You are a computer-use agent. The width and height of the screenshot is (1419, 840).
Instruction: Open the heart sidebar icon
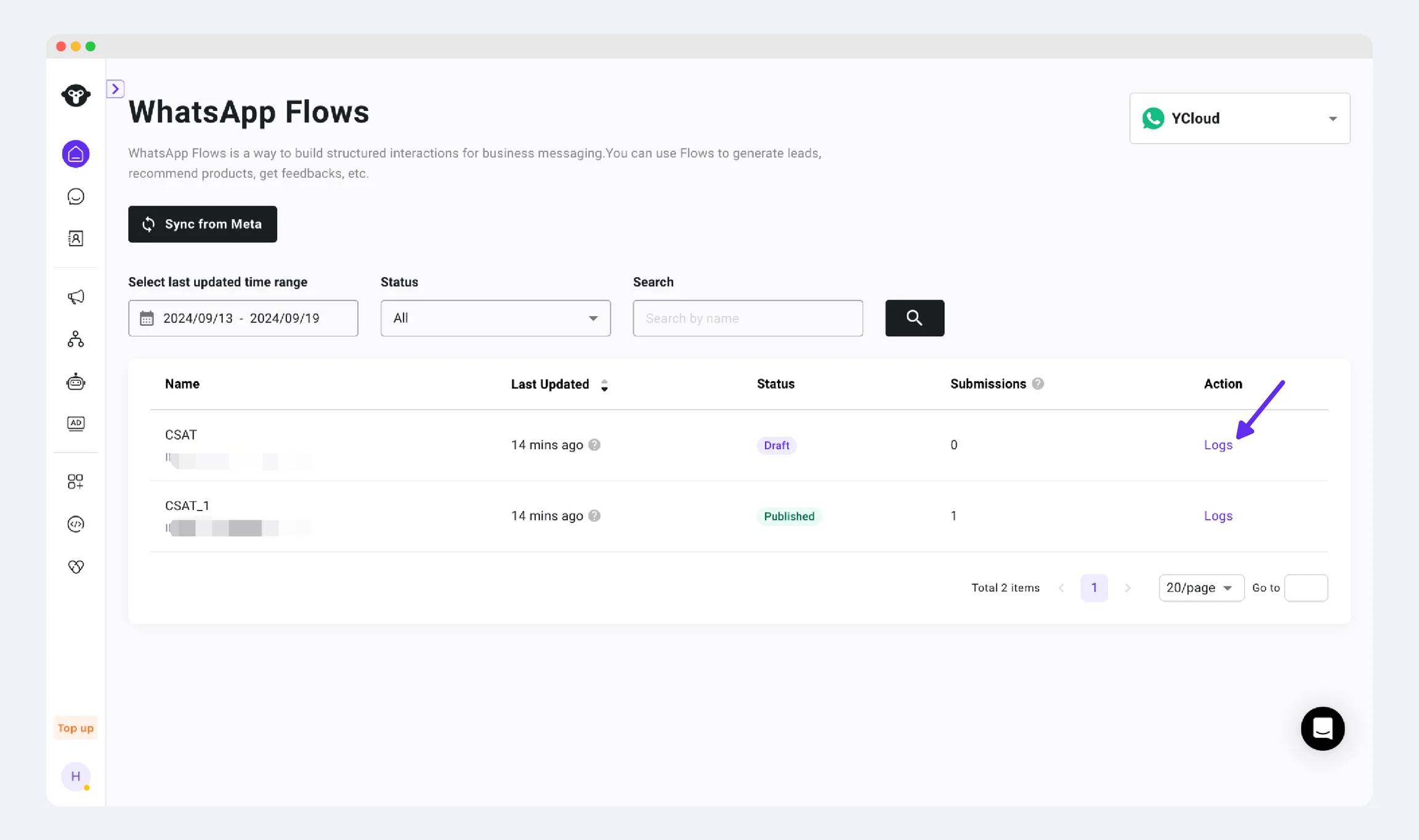pyautogui.click(x=76, y=567)
